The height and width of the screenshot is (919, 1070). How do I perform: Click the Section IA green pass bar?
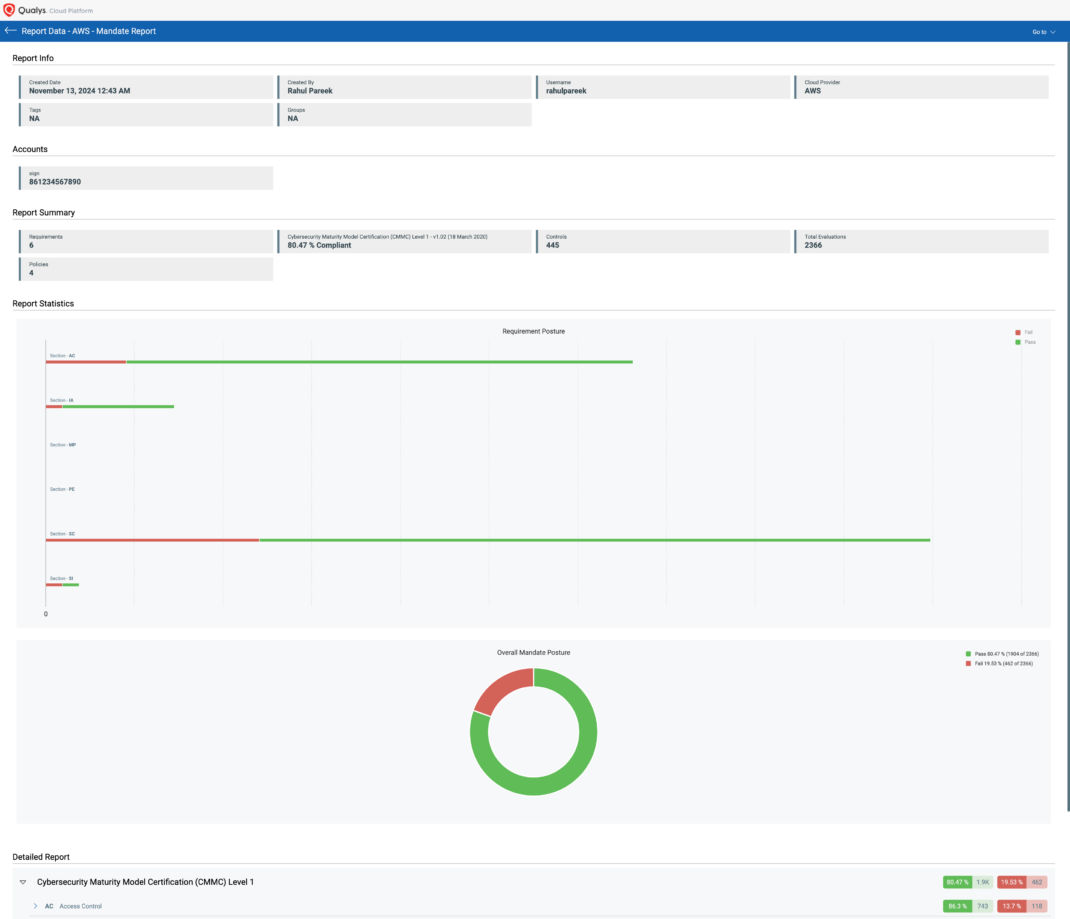click(x=118, y=407)
